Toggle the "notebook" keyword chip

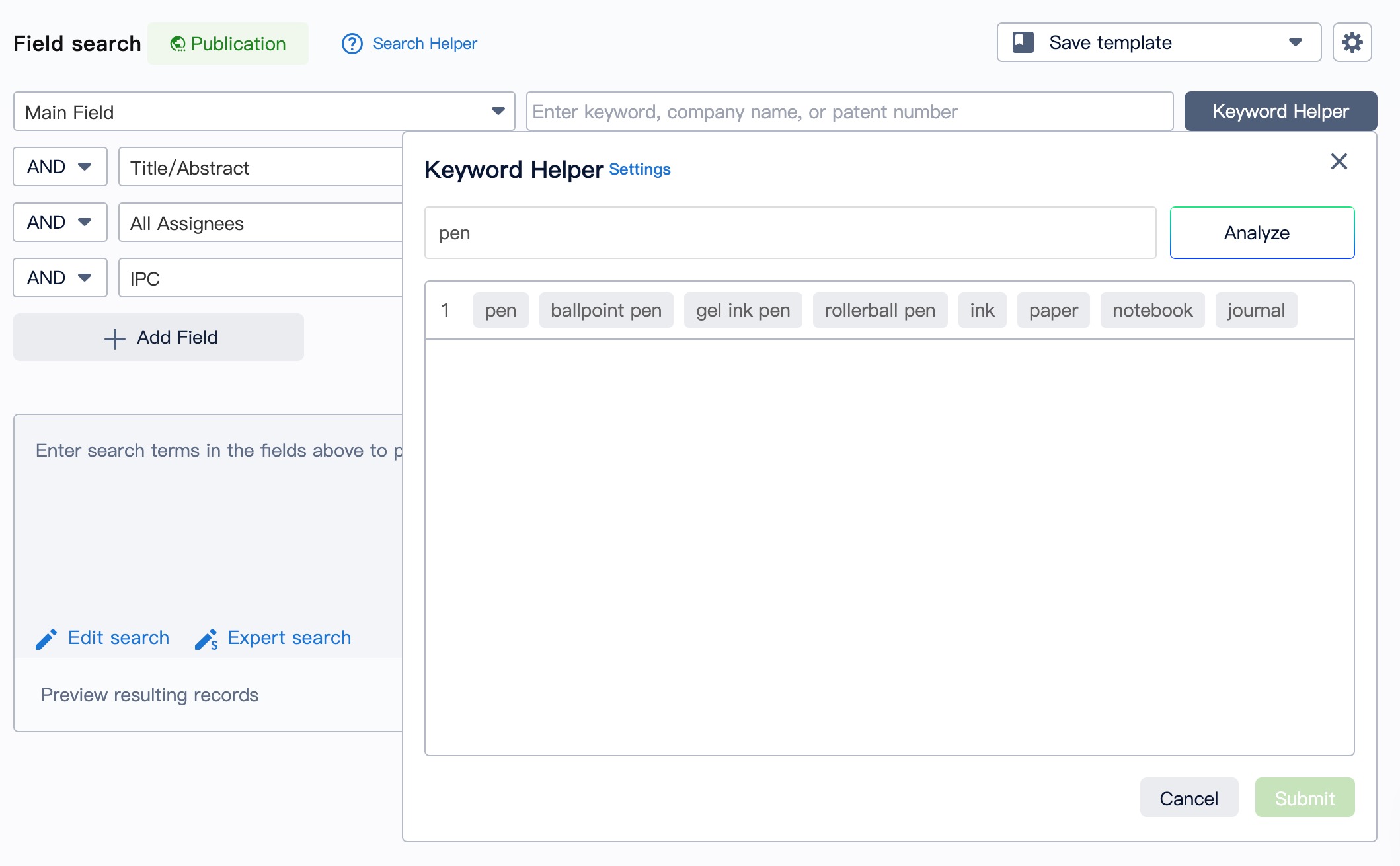point(1151,310)
